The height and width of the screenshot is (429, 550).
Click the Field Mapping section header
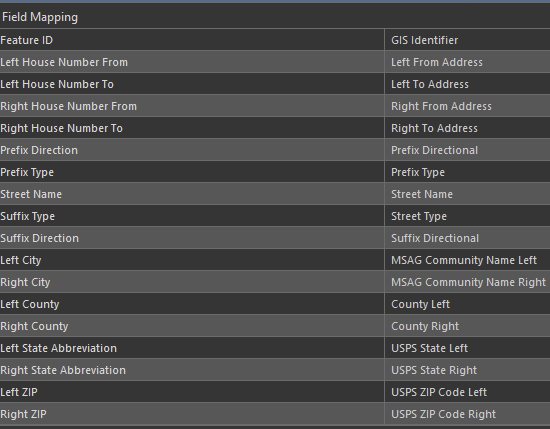tap(40, 17)
